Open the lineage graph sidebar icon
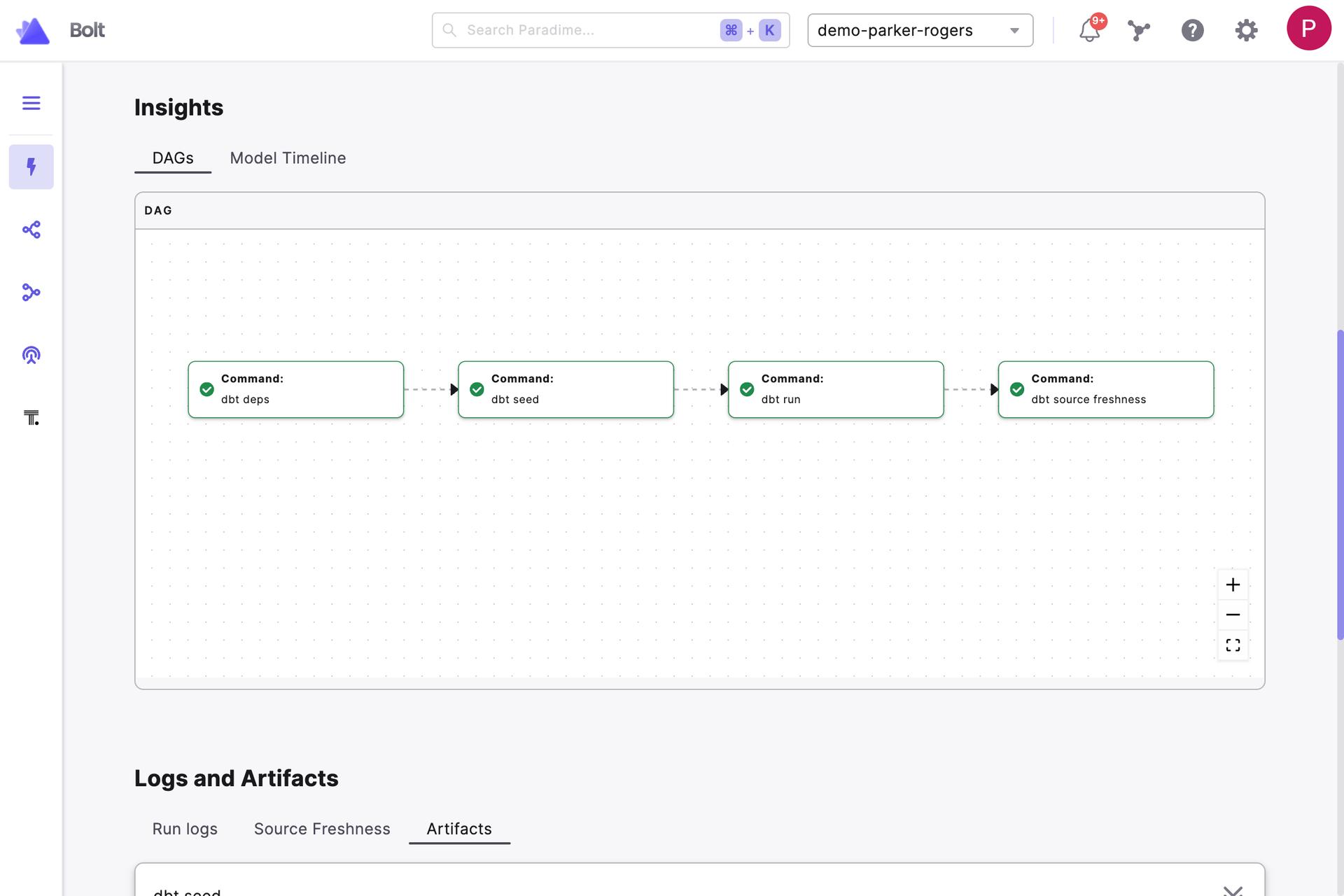This screenshot has height=896, width=1344. [x=31, y=230]
